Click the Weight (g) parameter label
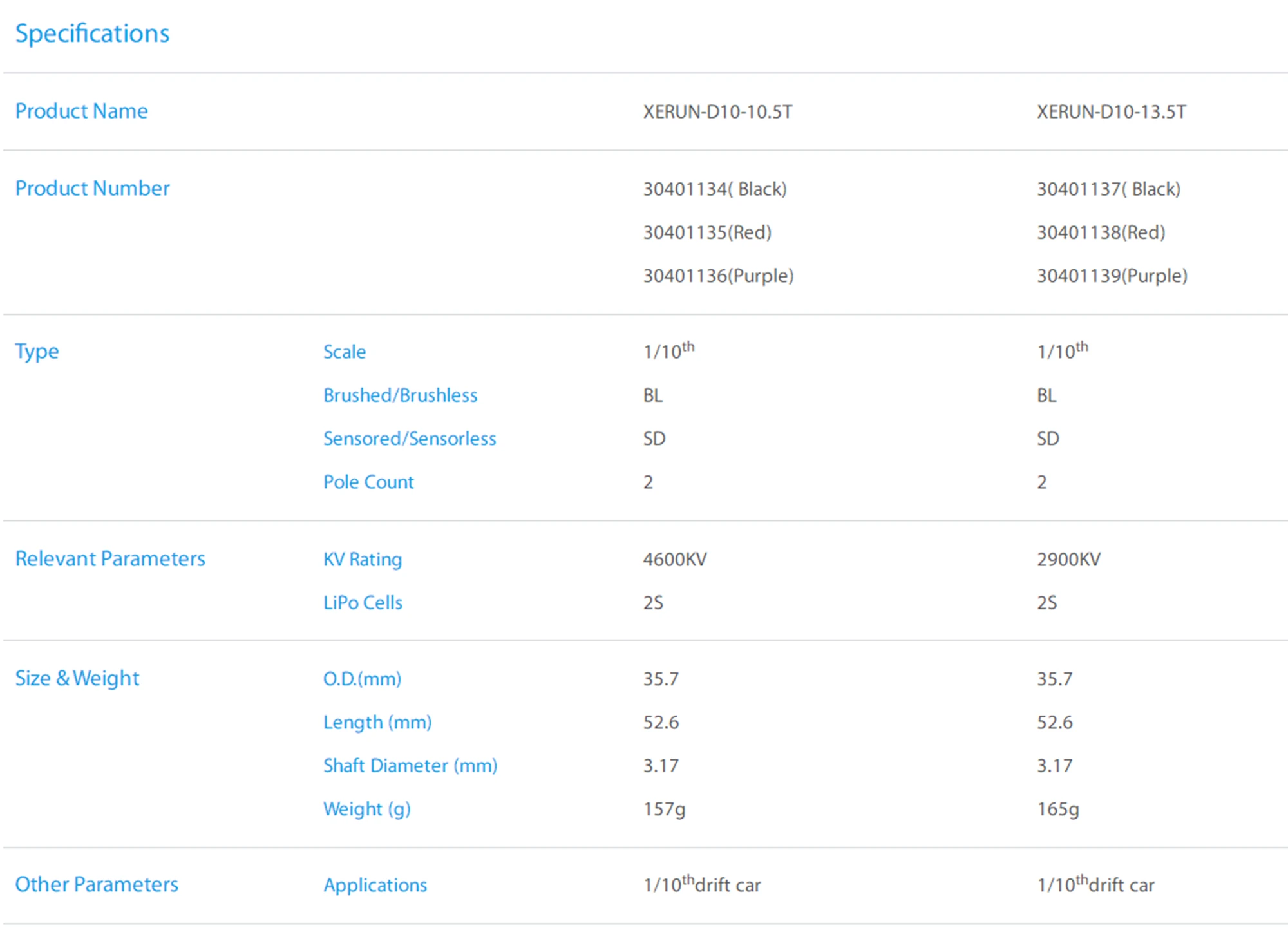 [366, 809]
